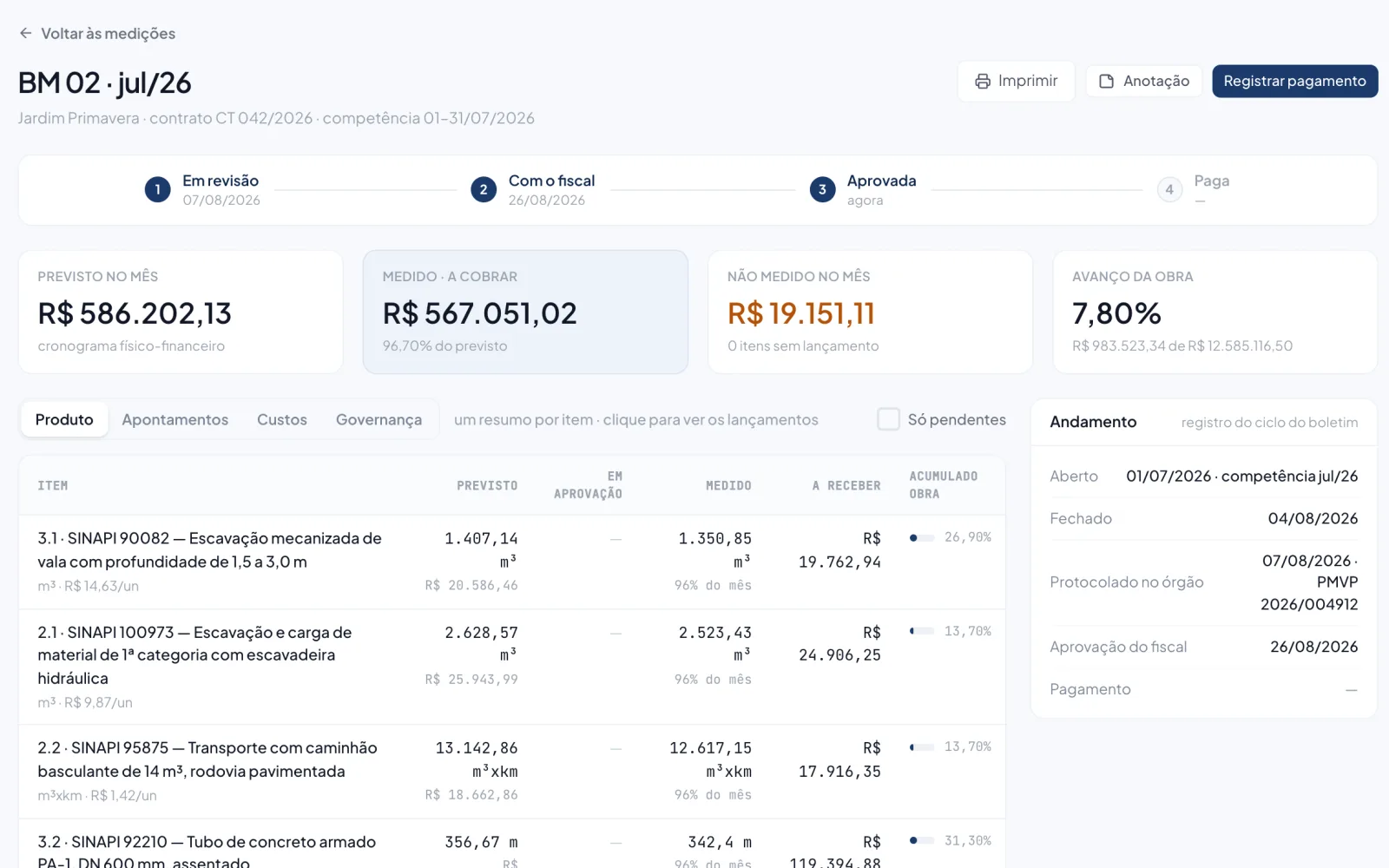Click step 2 circle Com o fiscal

[x=484, y=189]
